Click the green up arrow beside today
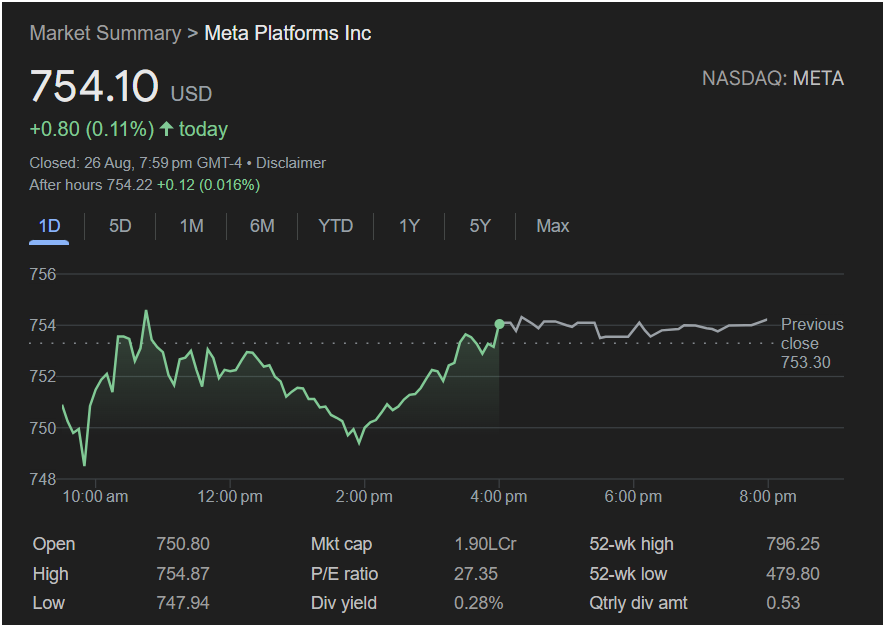The height and width of the screenshot is (627, 885). pyautogui.click(x=166, y=129)
